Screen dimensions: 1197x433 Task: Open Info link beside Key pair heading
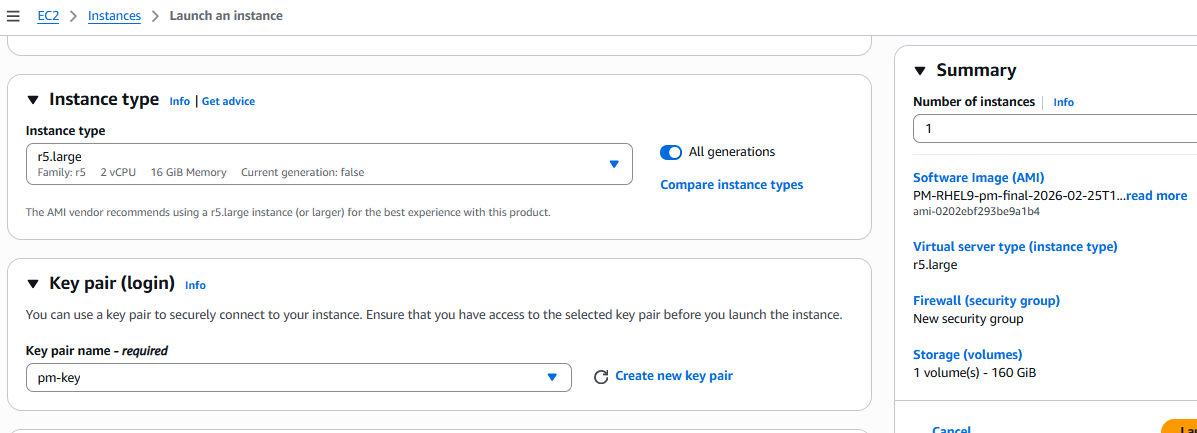195,285
